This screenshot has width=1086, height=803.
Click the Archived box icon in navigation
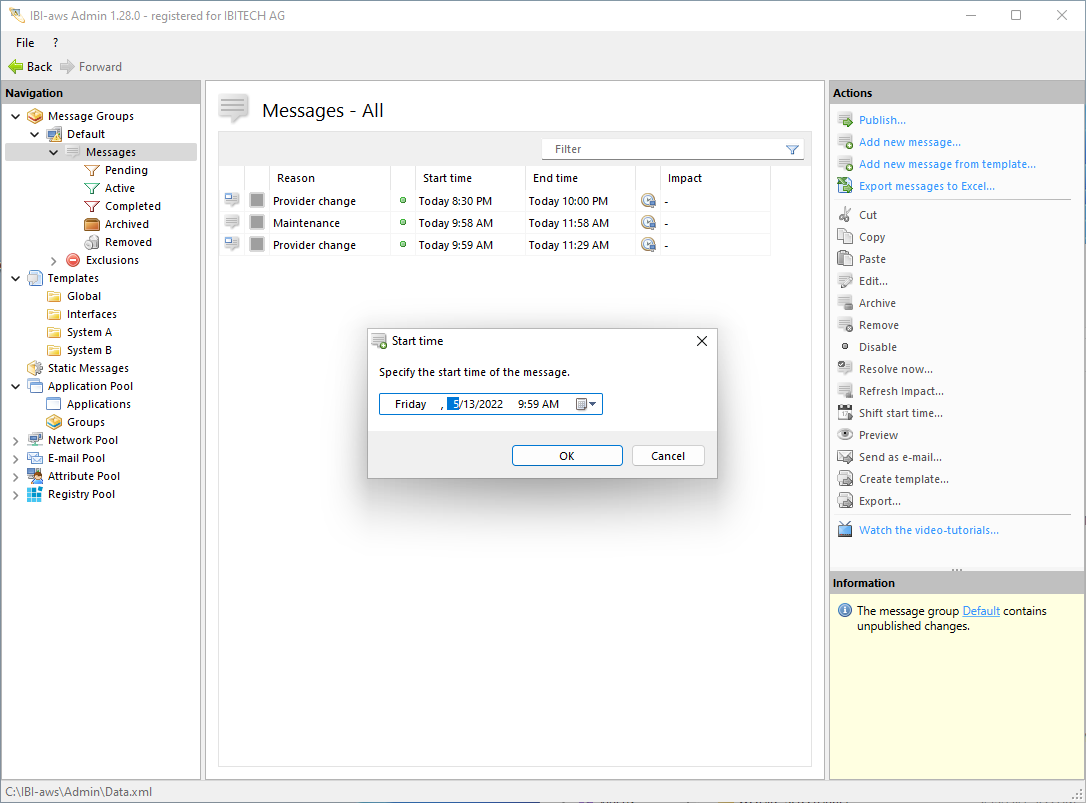coord(92,224)
